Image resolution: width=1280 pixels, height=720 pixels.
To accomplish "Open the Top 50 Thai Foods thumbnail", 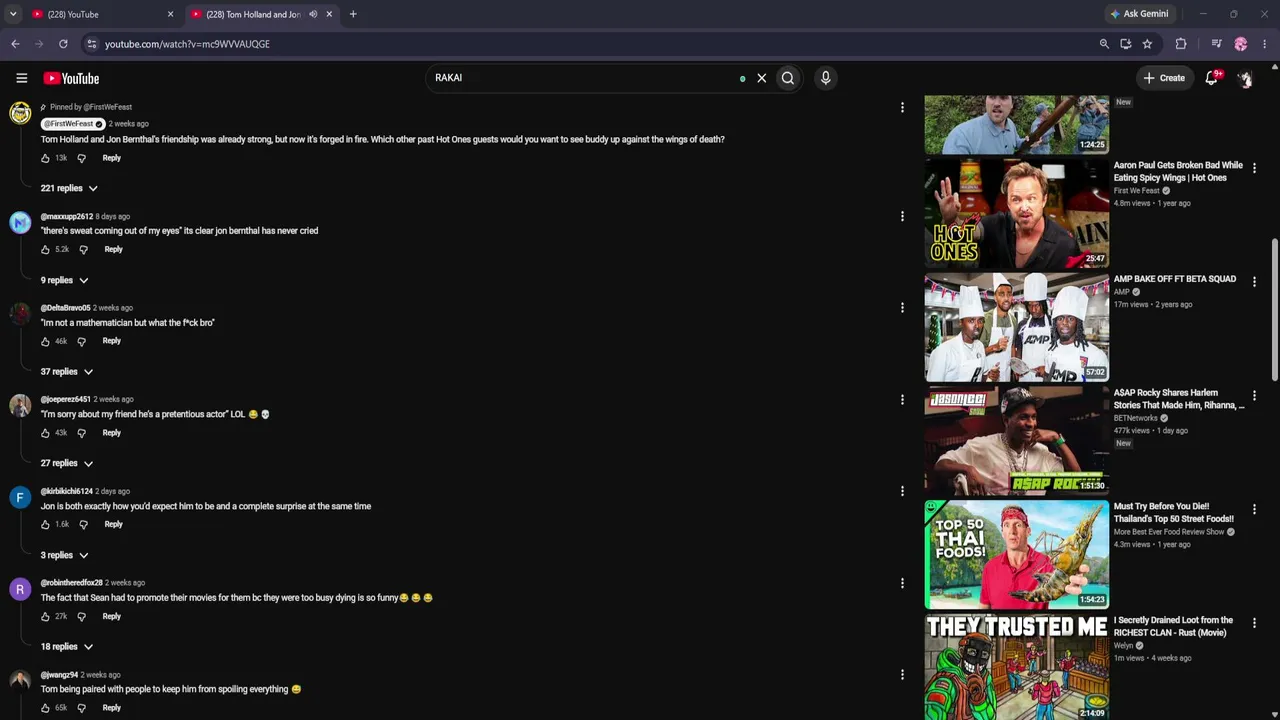I will pos(1017,554).
